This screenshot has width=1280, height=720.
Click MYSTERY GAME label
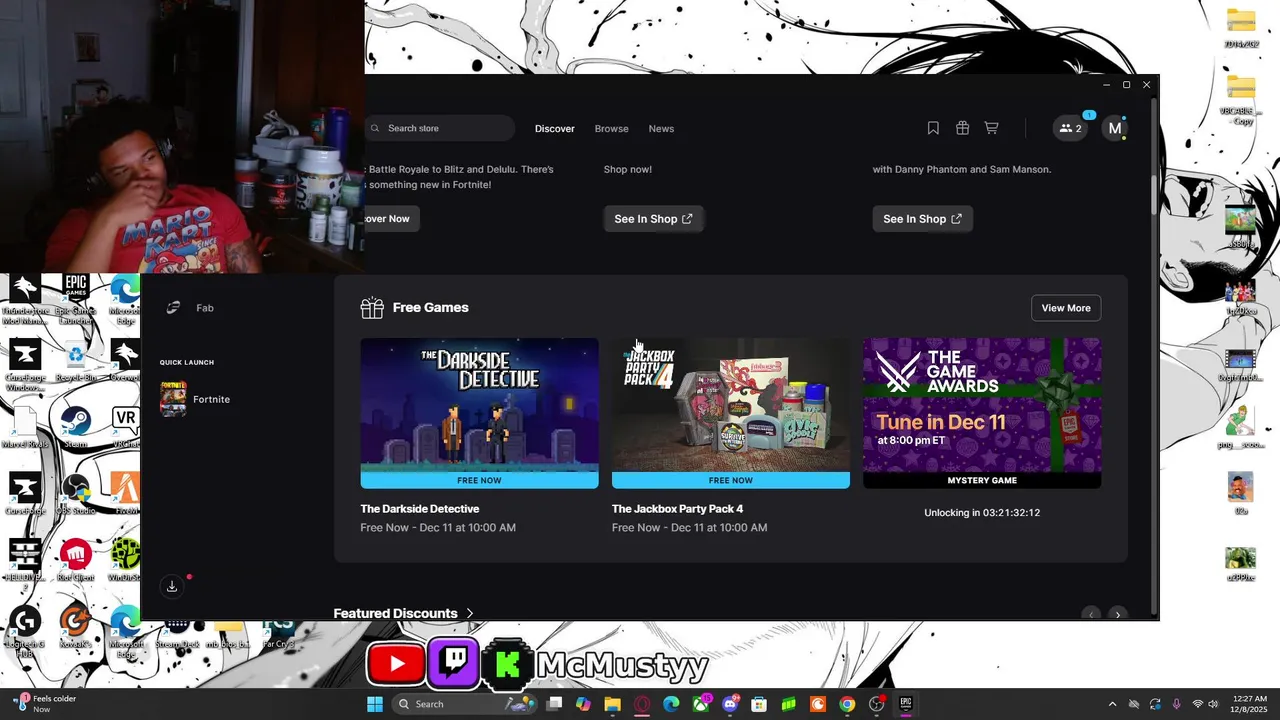click(x=982, y=480)
